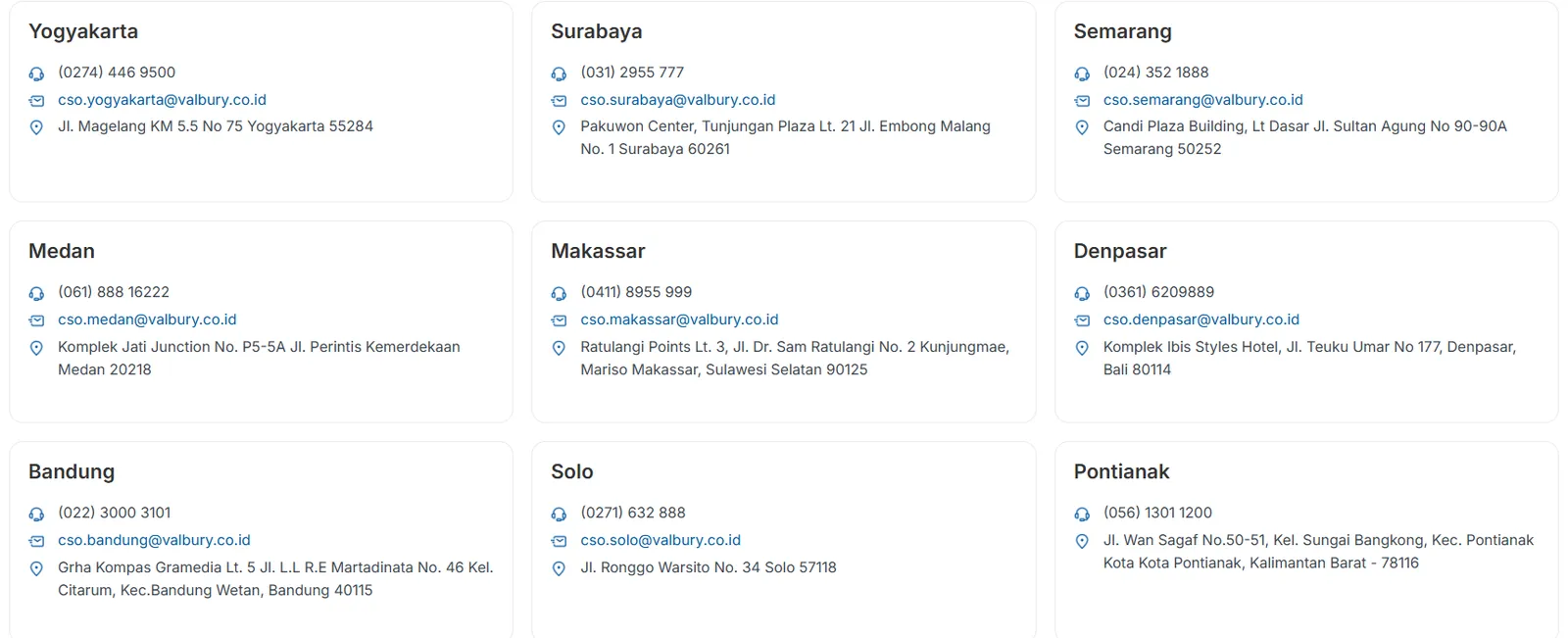The height and width of the screenshot is (638, 1568).
Task: Click the Makassar phone number (0411) 8955 999
Action: (x=636, y=292)
